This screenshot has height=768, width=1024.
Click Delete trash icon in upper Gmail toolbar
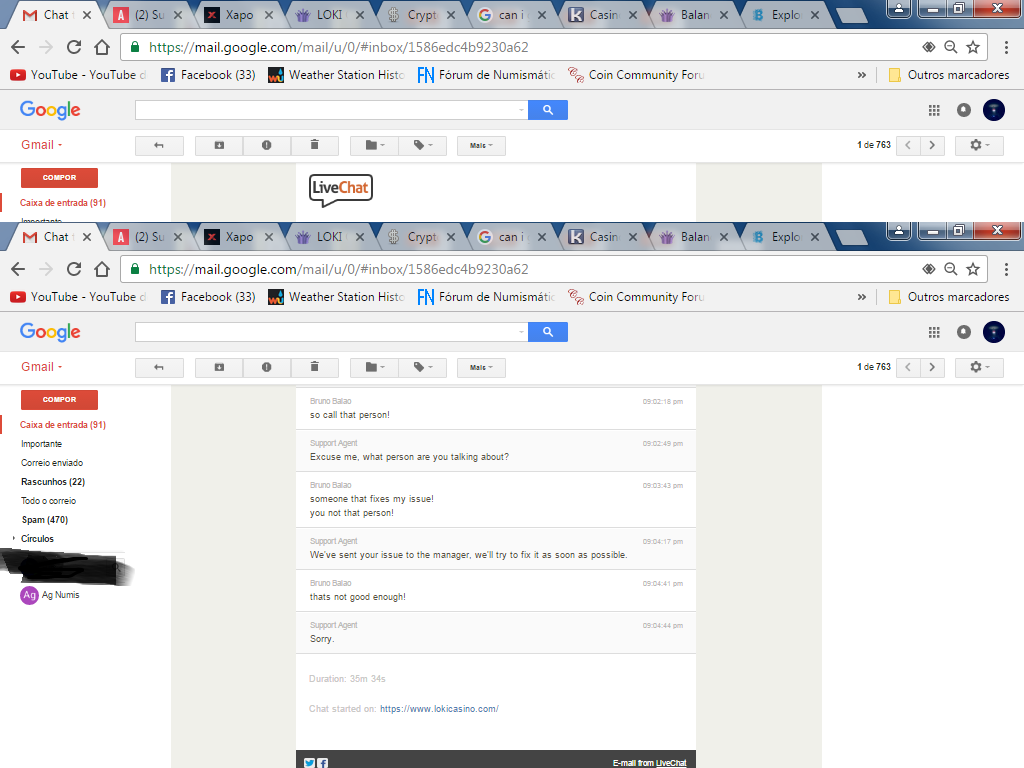pyautogui.click(x=314, y=146)
